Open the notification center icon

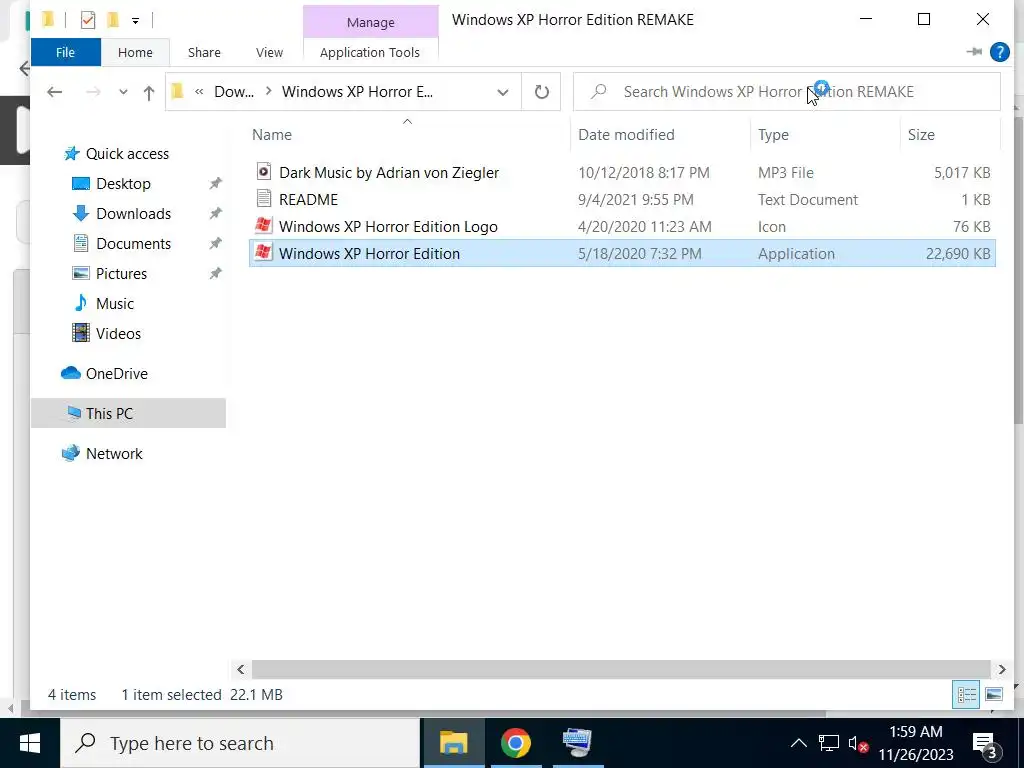(x=985, y=744)
